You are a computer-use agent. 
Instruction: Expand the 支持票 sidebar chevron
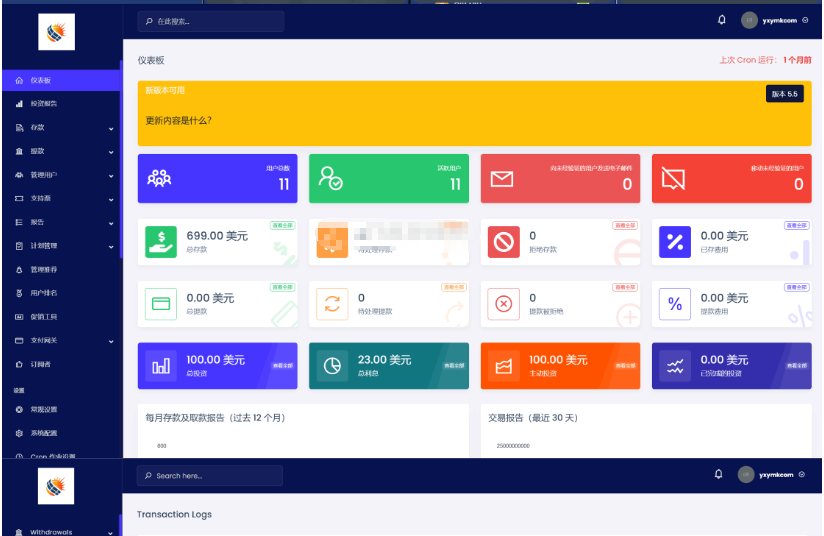point(111,200)
